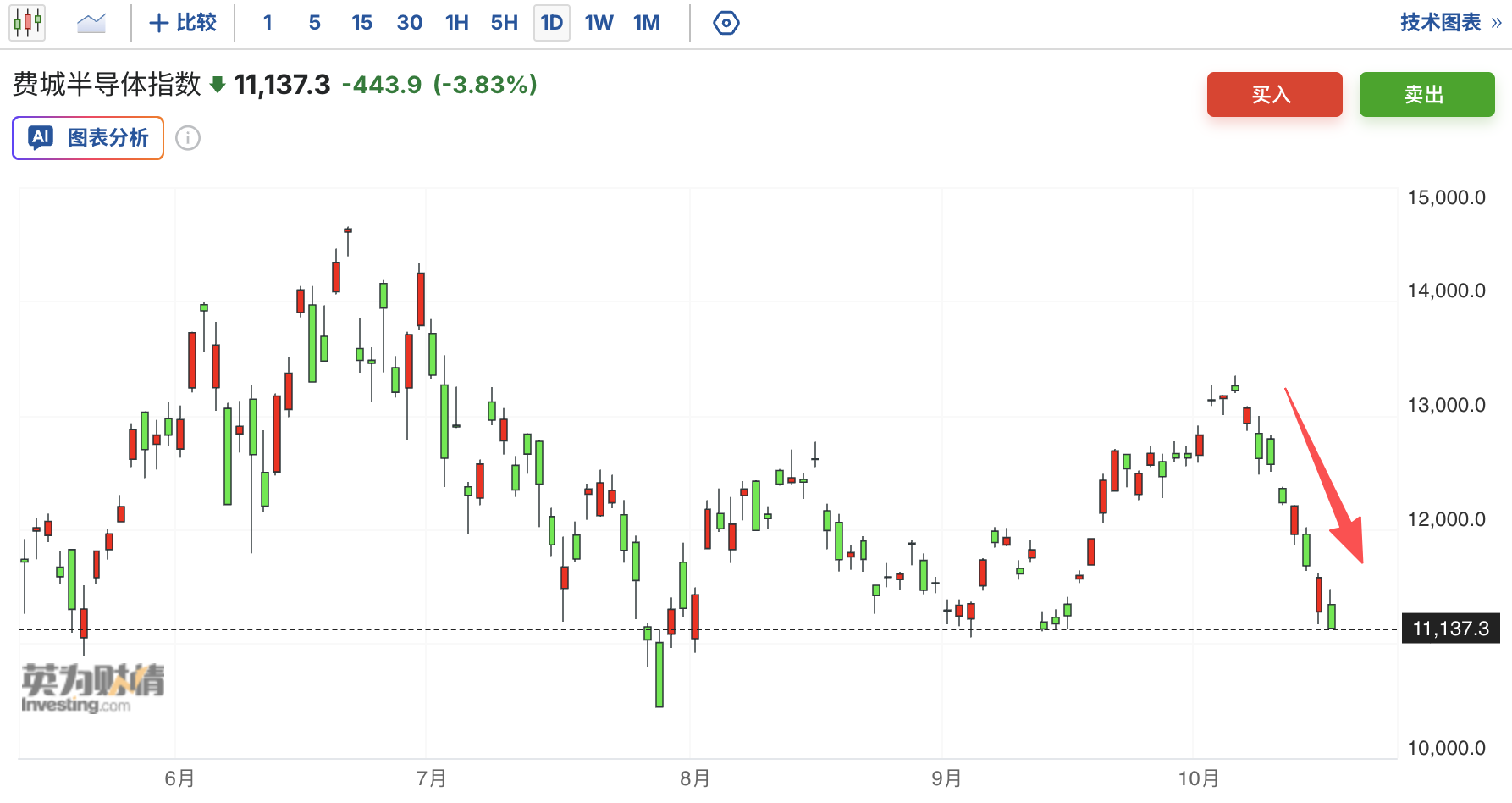Screen dimensions: 1512x803
Task: Click the 15,000.0 price axis label
Action: pyautogui.click(x=1446, y=197)
